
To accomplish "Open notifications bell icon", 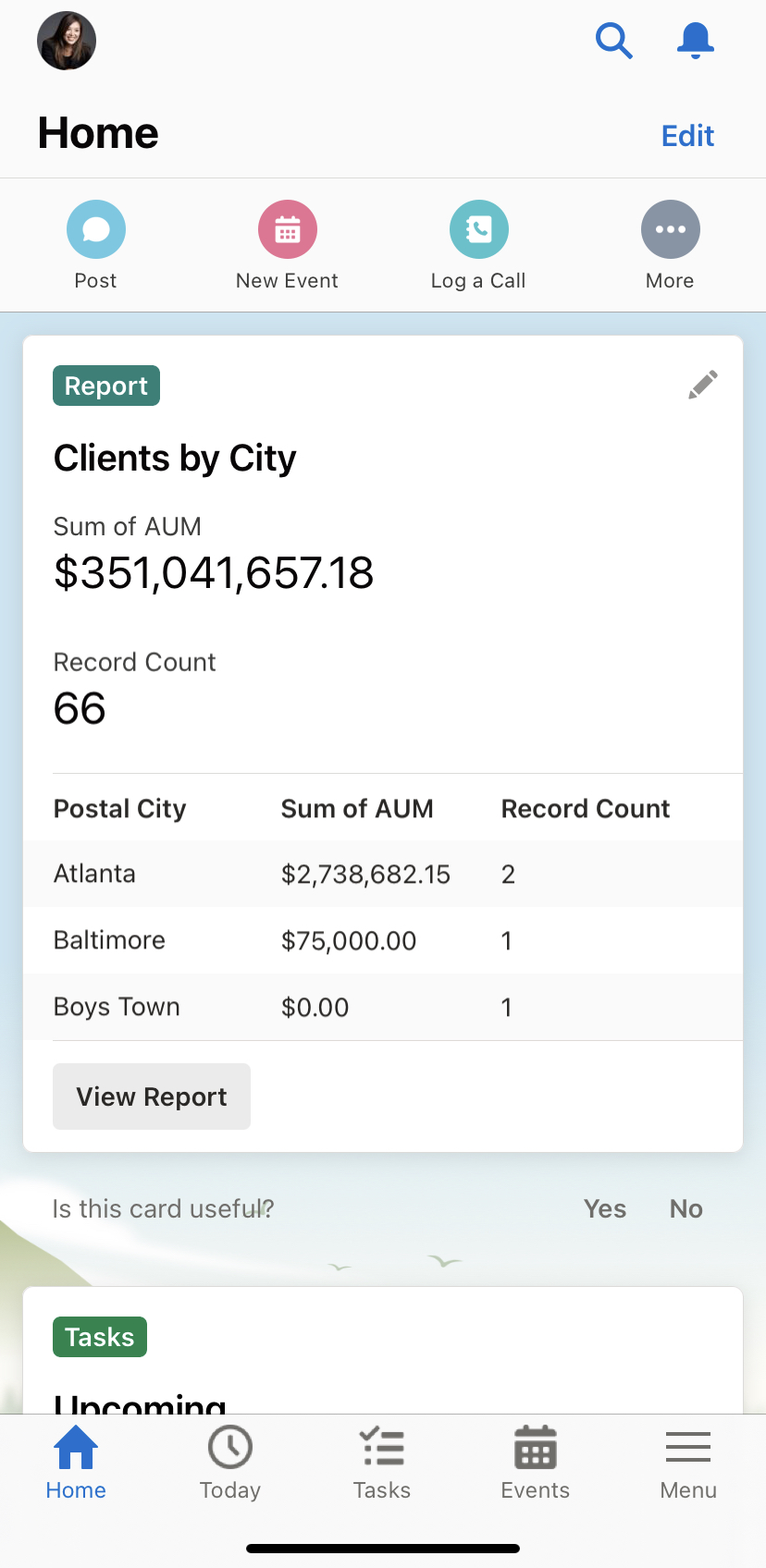I will pos(695,41).
